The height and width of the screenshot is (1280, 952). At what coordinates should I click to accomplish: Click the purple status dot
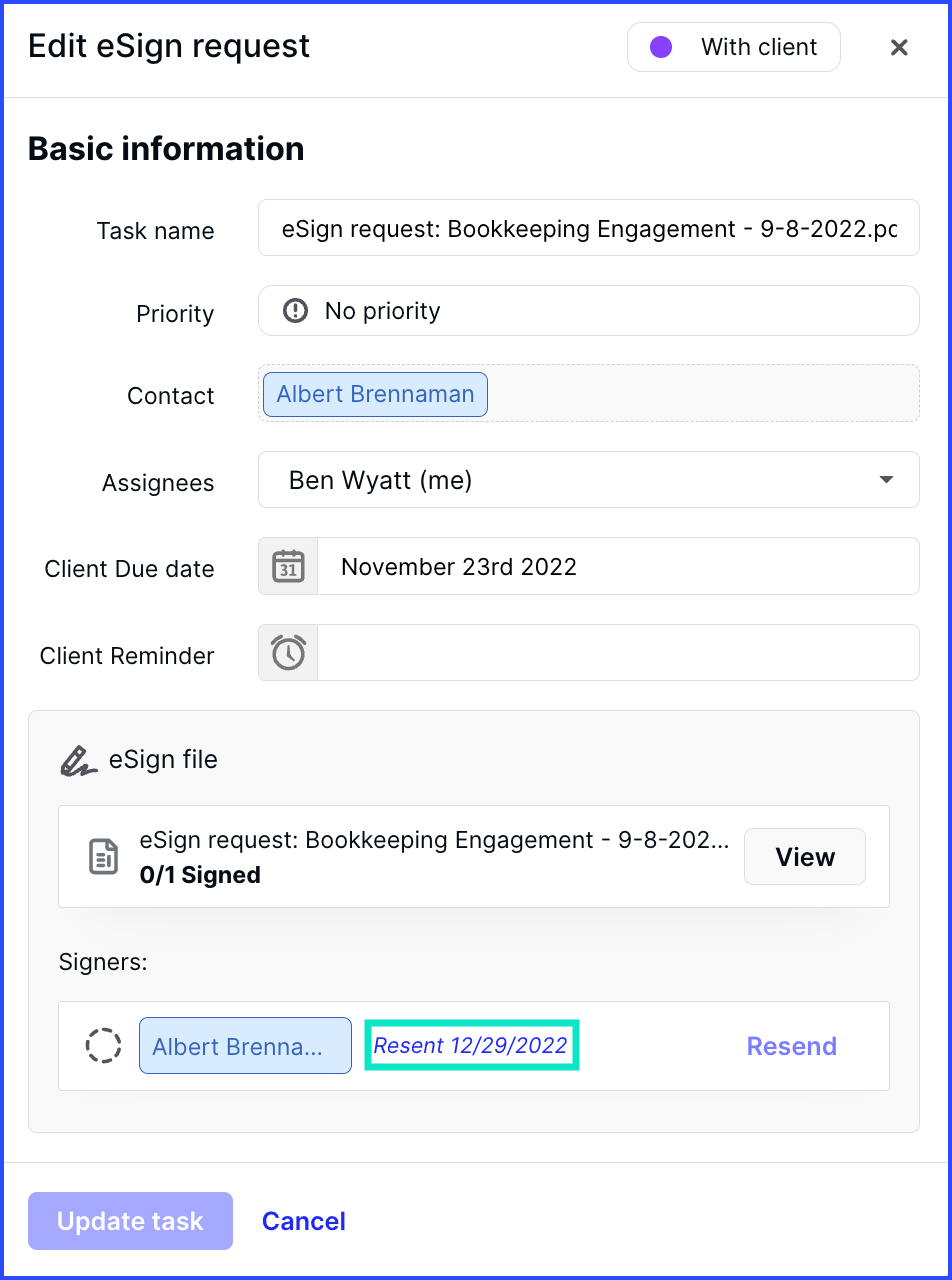click(x=661, y=47)
